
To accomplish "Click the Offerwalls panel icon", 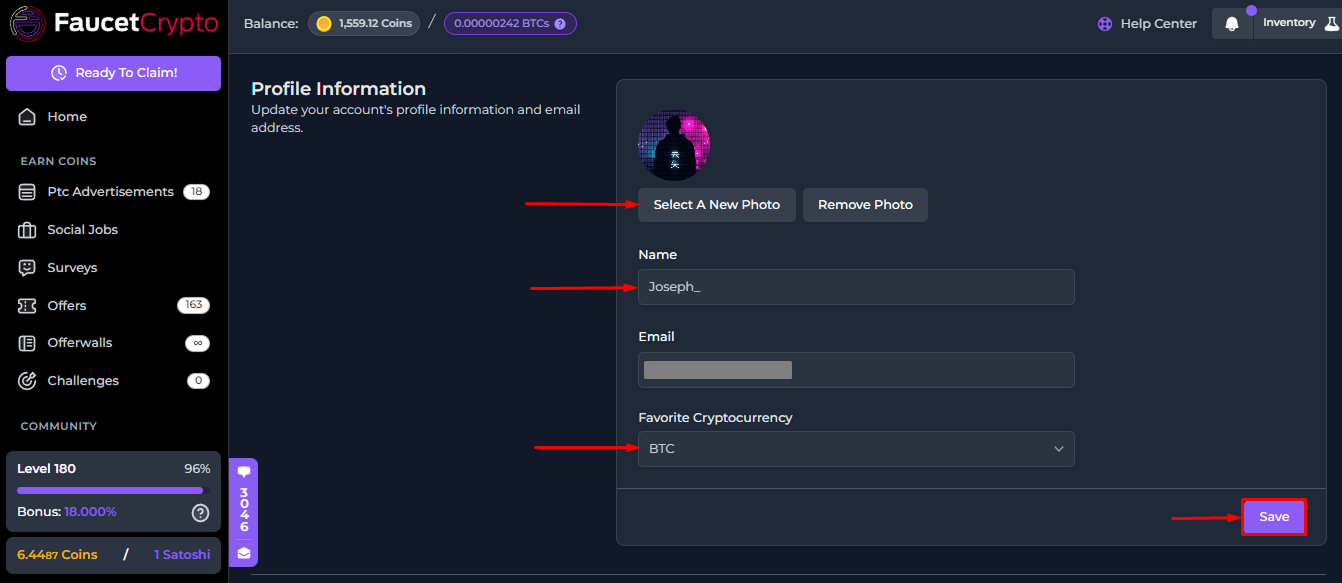I will pyautogui.click(x=27, y=343).
